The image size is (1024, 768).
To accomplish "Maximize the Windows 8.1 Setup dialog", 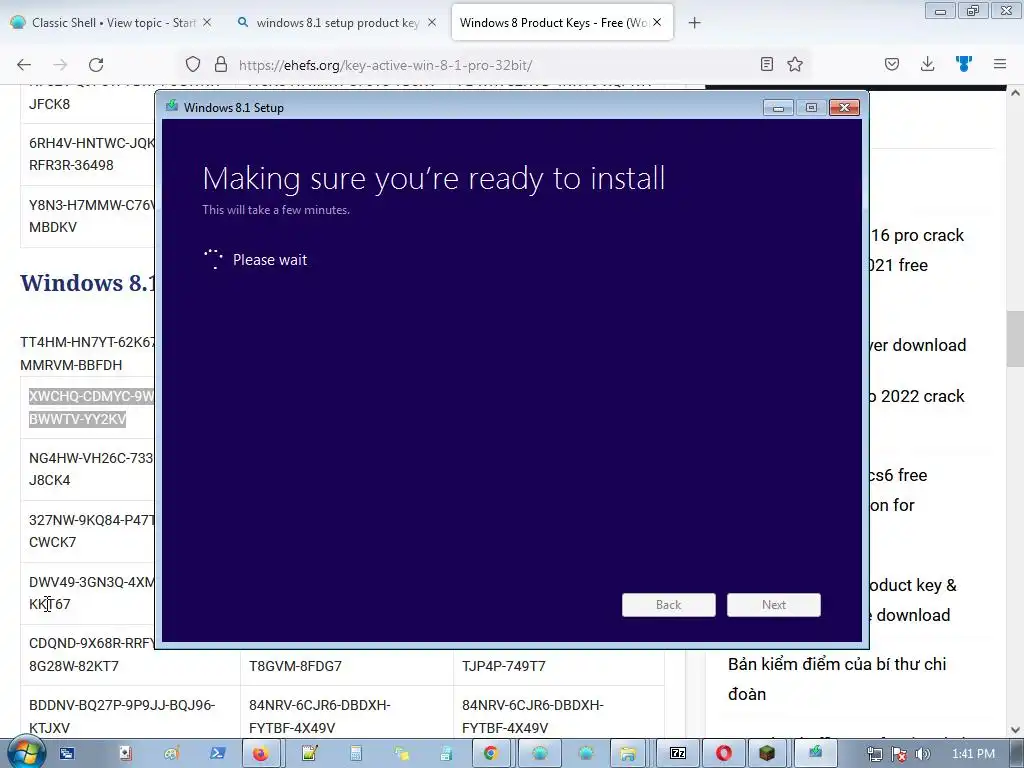I will point(811,108).
